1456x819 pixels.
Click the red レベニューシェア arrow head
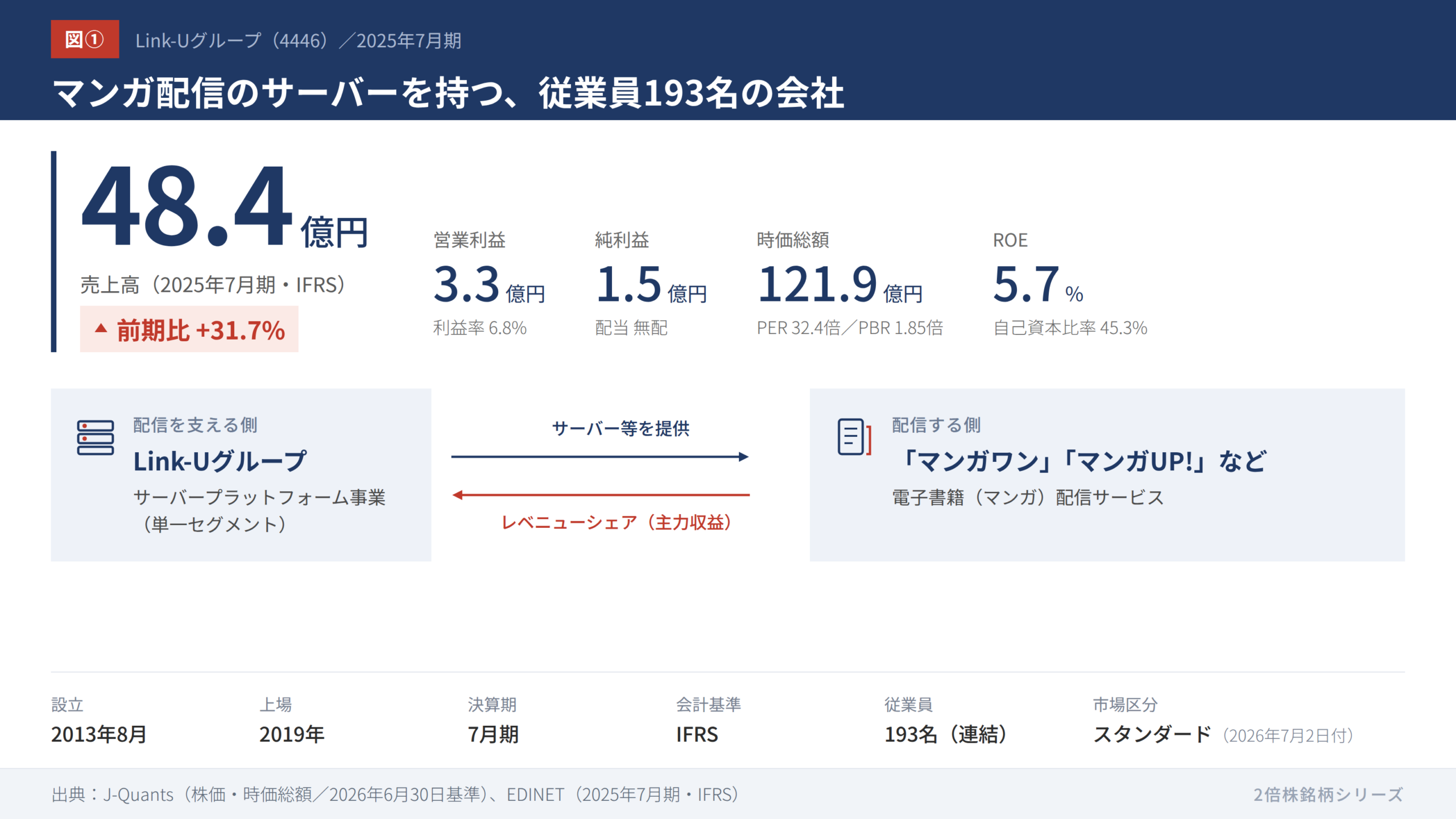tap(458, 495)
